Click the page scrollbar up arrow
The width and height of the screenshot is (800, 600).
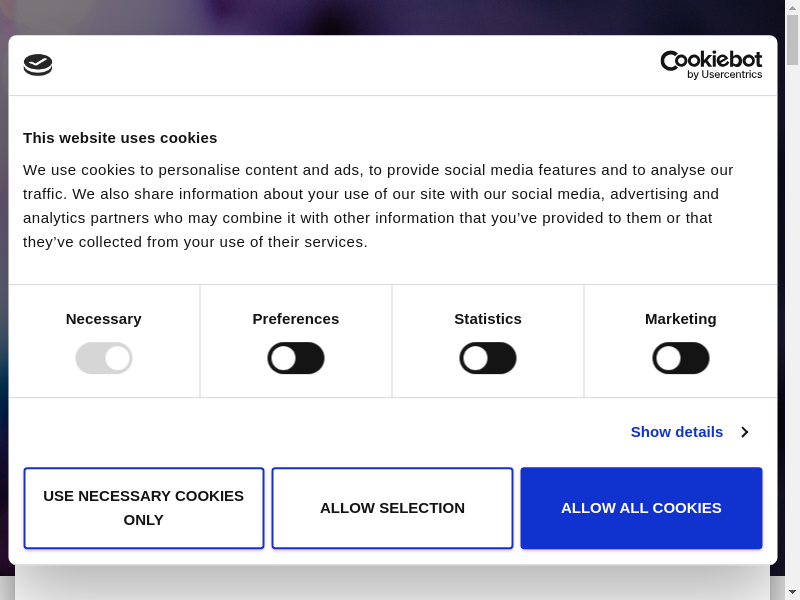tap(792, 7)
